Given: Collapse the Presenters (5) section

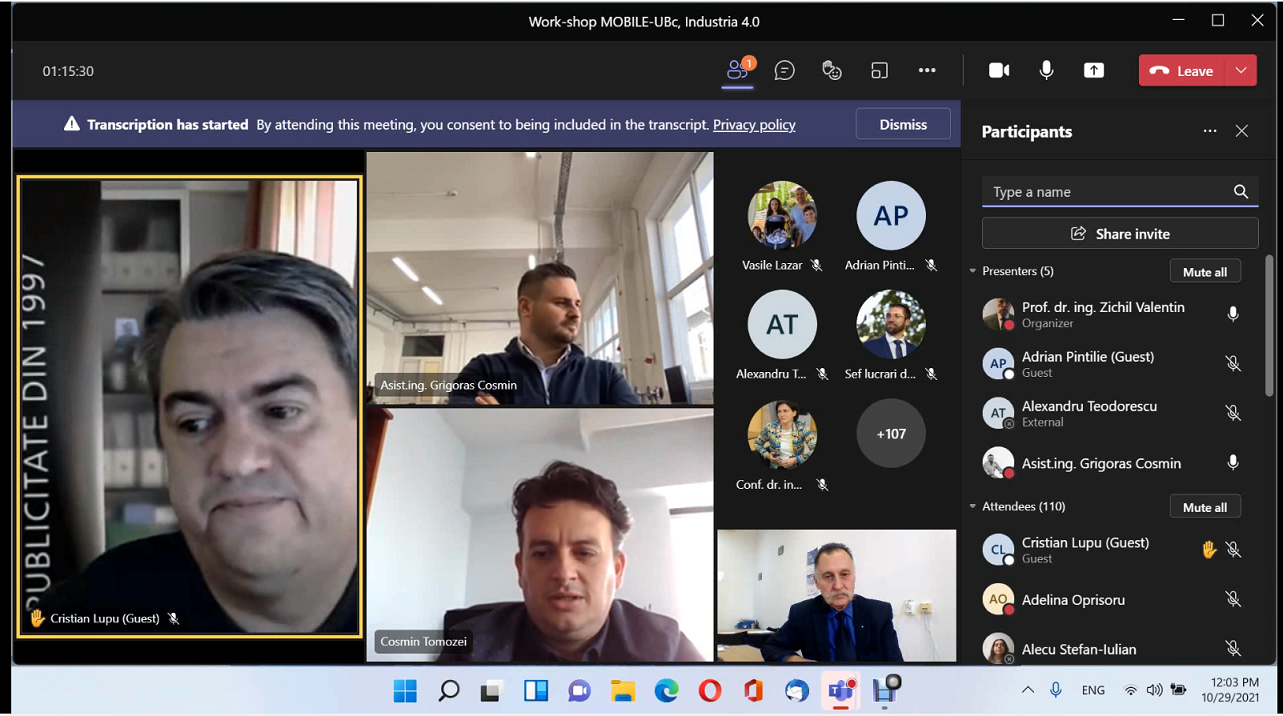Looking at the screenshot, I should [x=972, y=271].
